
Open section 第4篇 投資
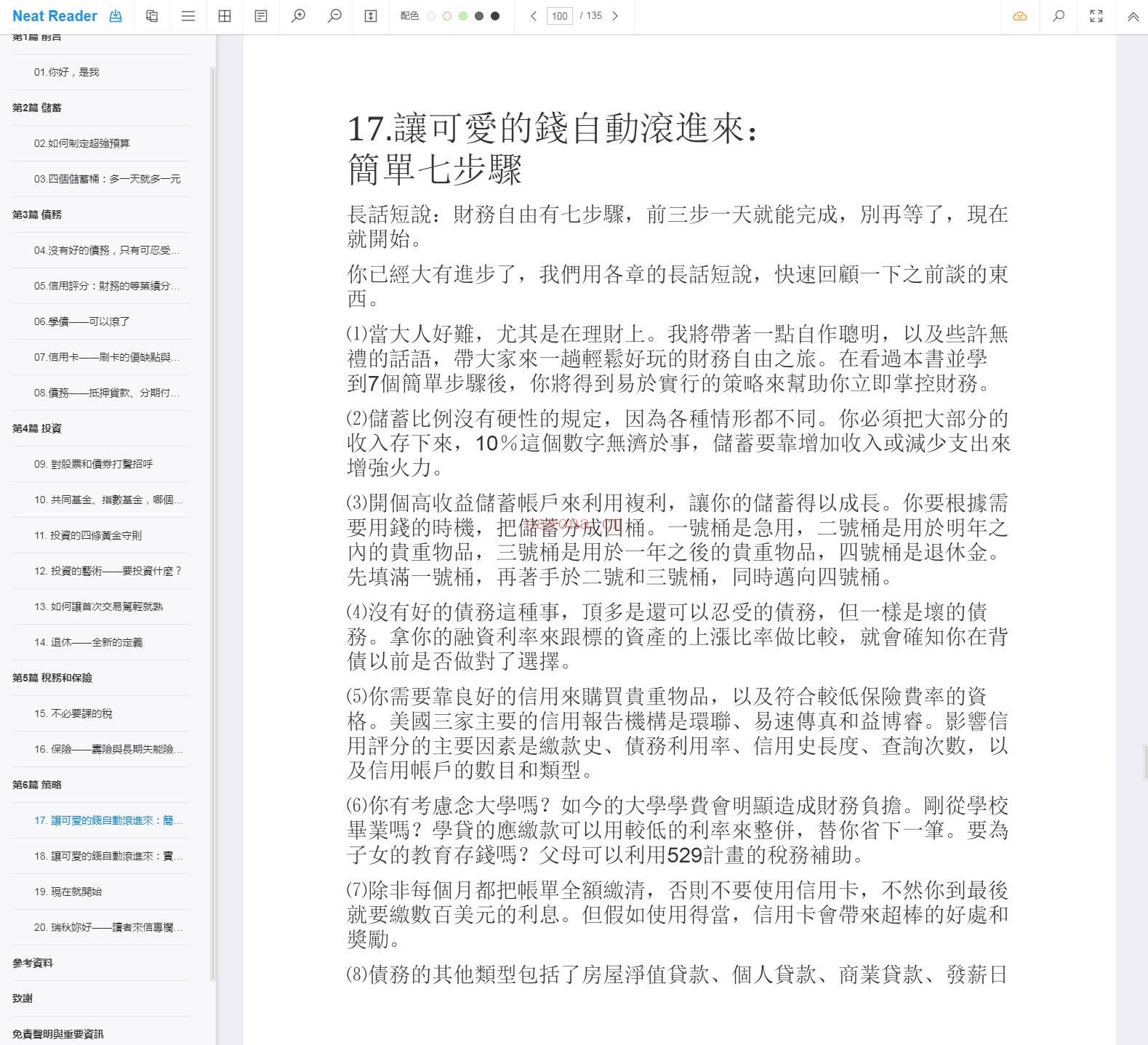click(x=100, y=428)
